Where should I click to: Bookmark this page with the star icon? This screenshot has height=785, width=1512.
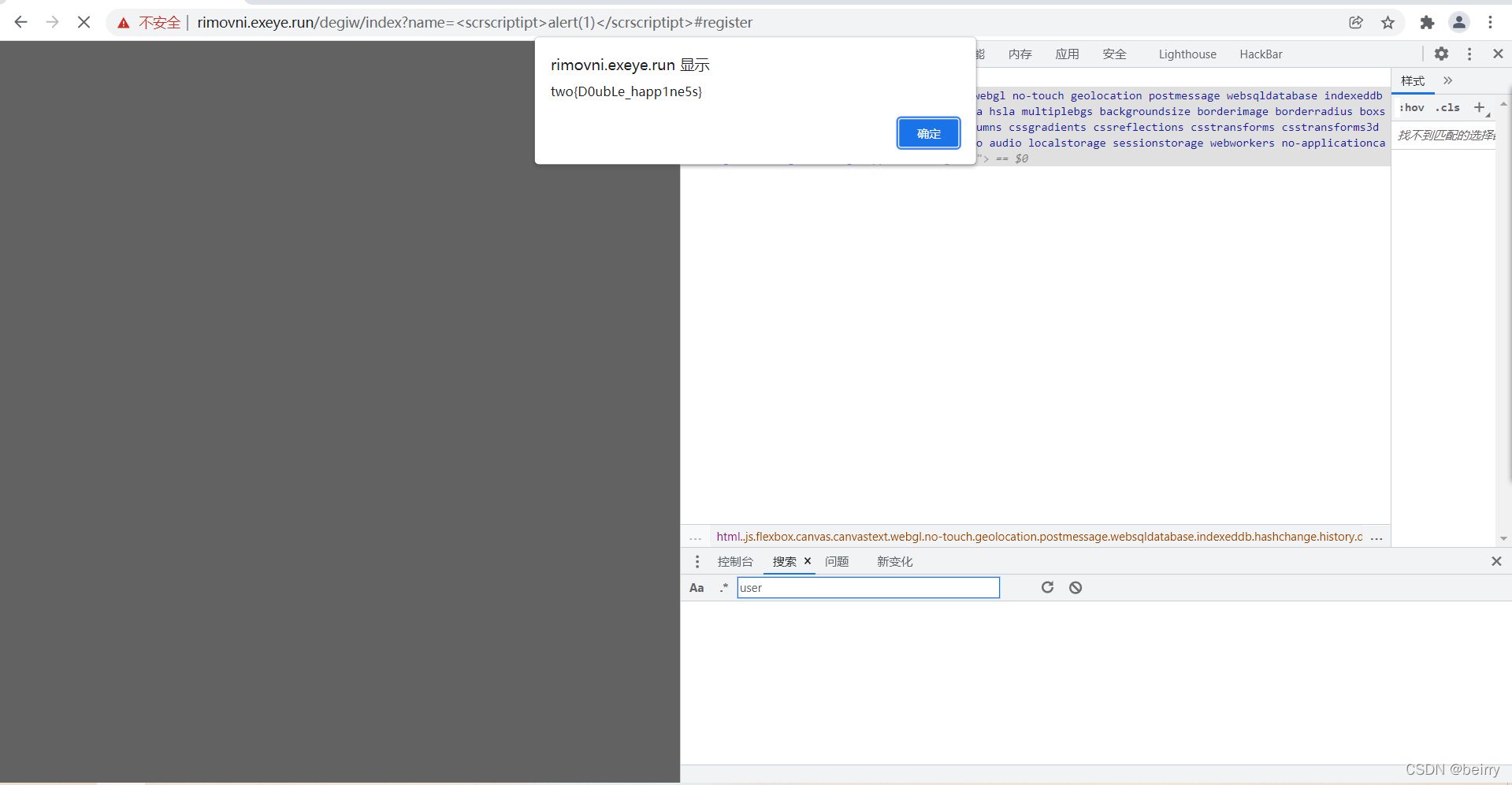pyautogui.click(x=1388, y=22)
